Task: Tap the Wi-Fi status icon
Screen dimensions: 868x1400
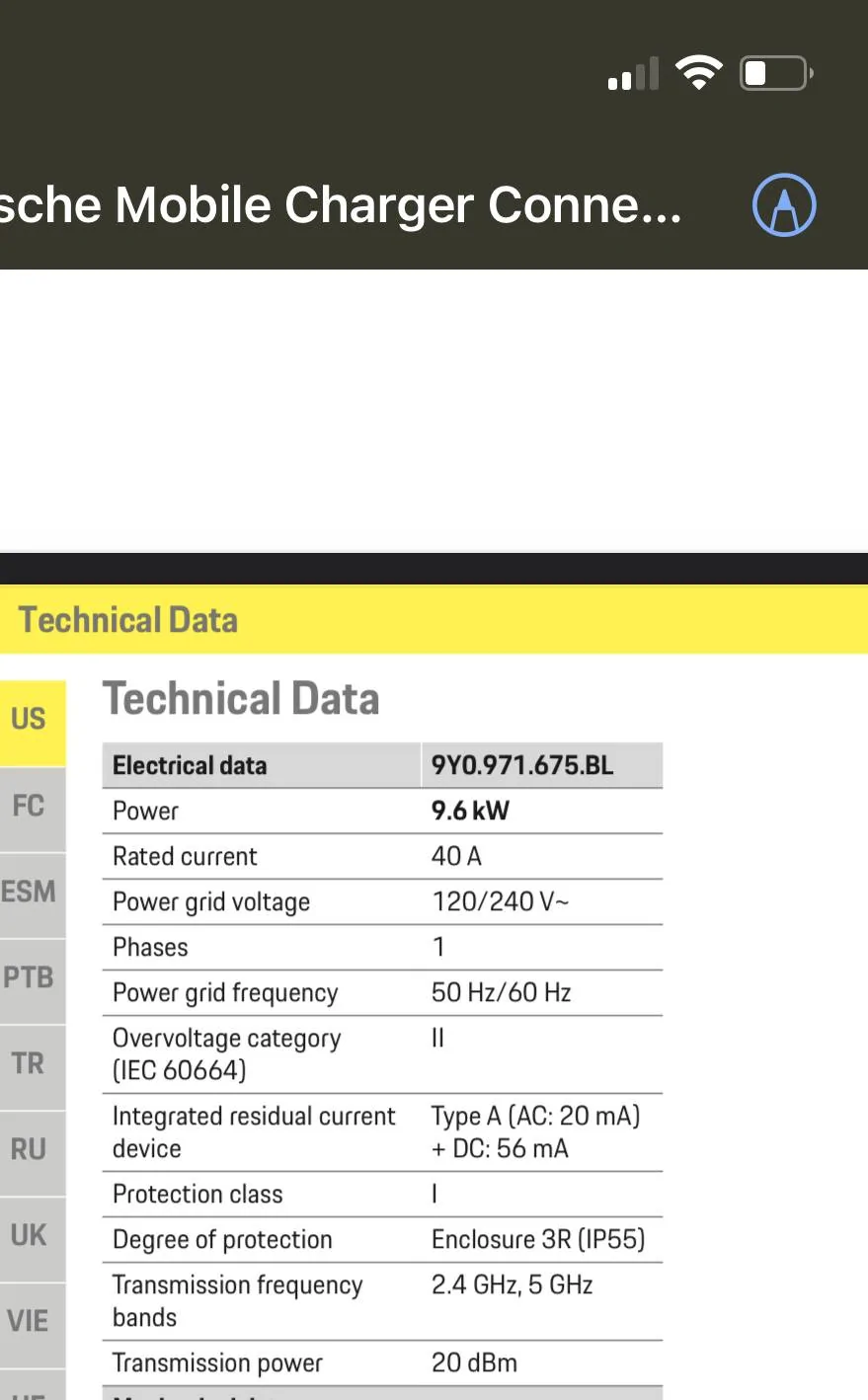Action: pos(698,73)
